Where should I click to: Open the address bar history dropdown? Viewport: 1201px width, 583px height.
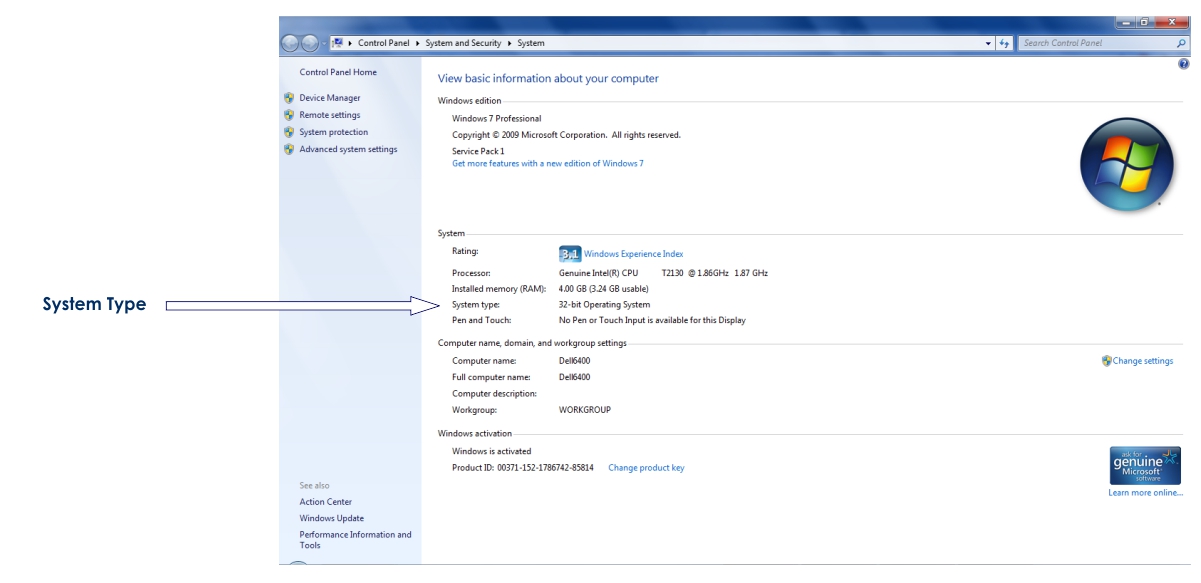989,43
